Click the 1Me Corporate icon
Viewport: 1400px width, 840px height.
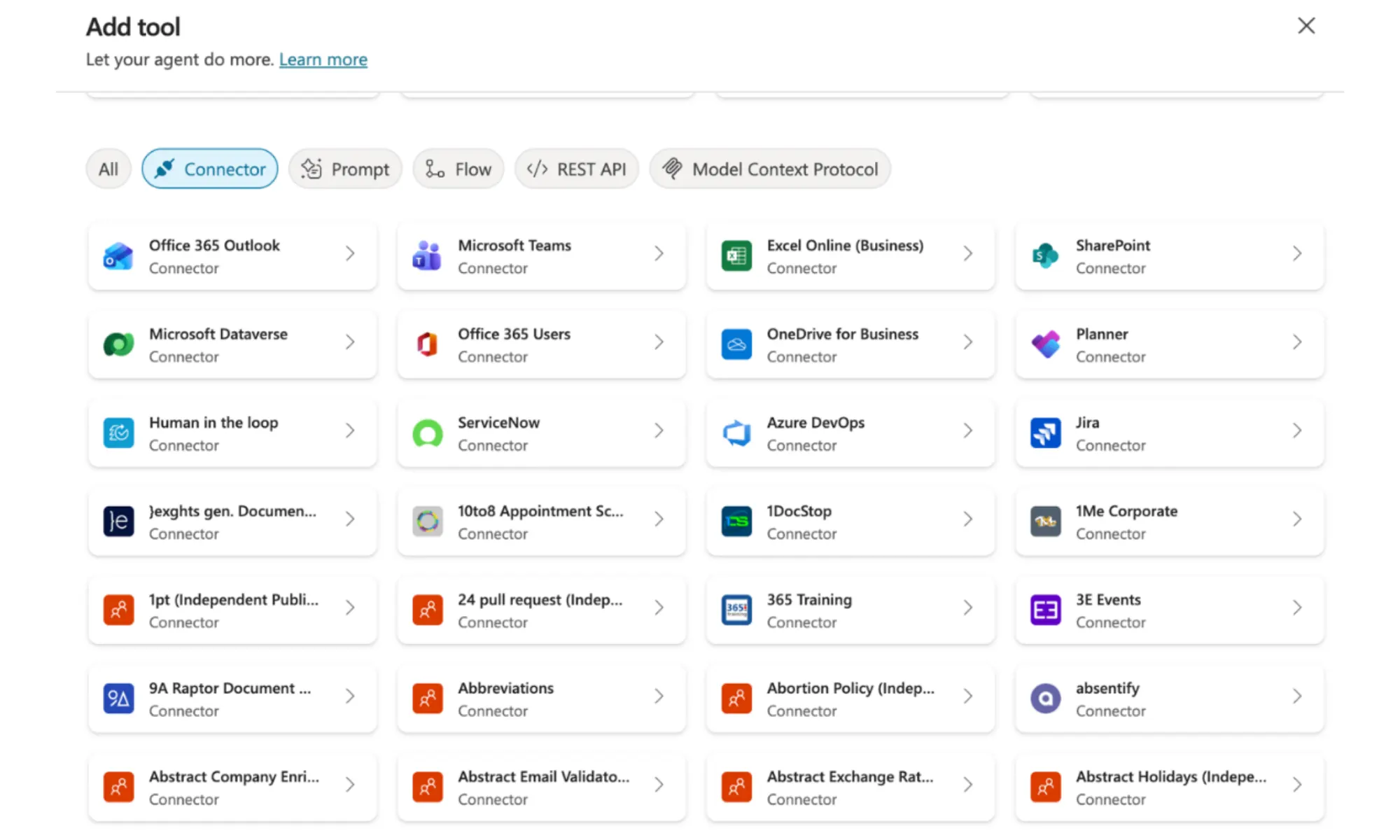tap(1045, 521)
